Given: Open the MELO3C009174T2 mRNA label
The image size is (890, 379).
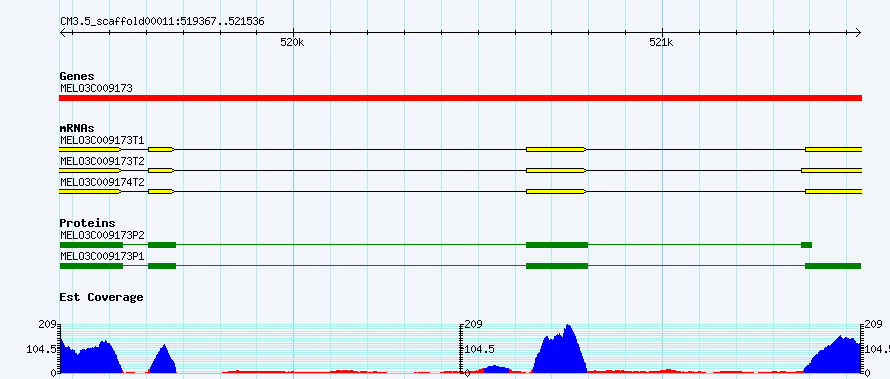Looking at the screenshot, I should click(x=102, y=183).
